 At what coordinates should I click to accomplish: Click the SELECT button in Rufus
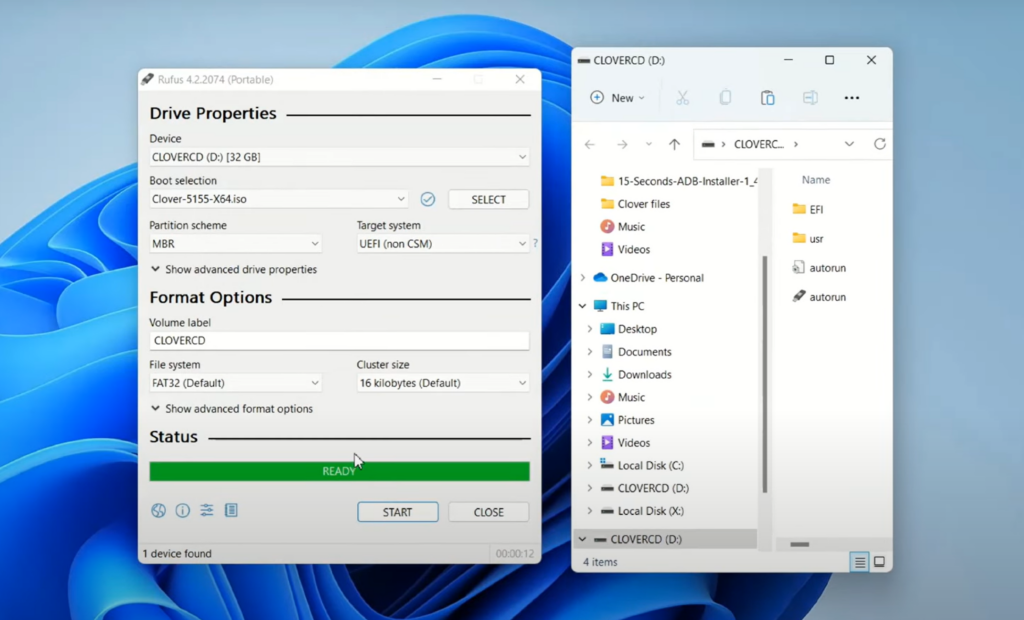click(x=488, y=199)
